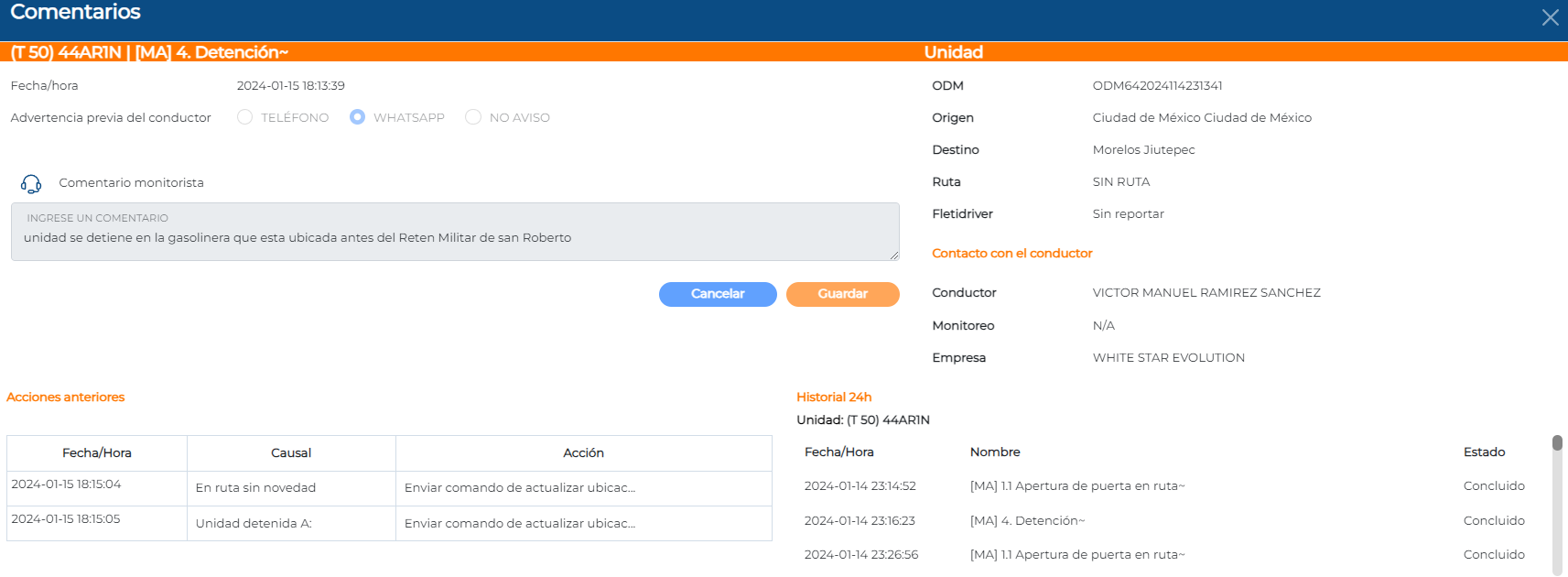The width and height of the screenshot is (1568, 577).
Task: Click into the monitorista comment text box
Action: pos(455,238)
